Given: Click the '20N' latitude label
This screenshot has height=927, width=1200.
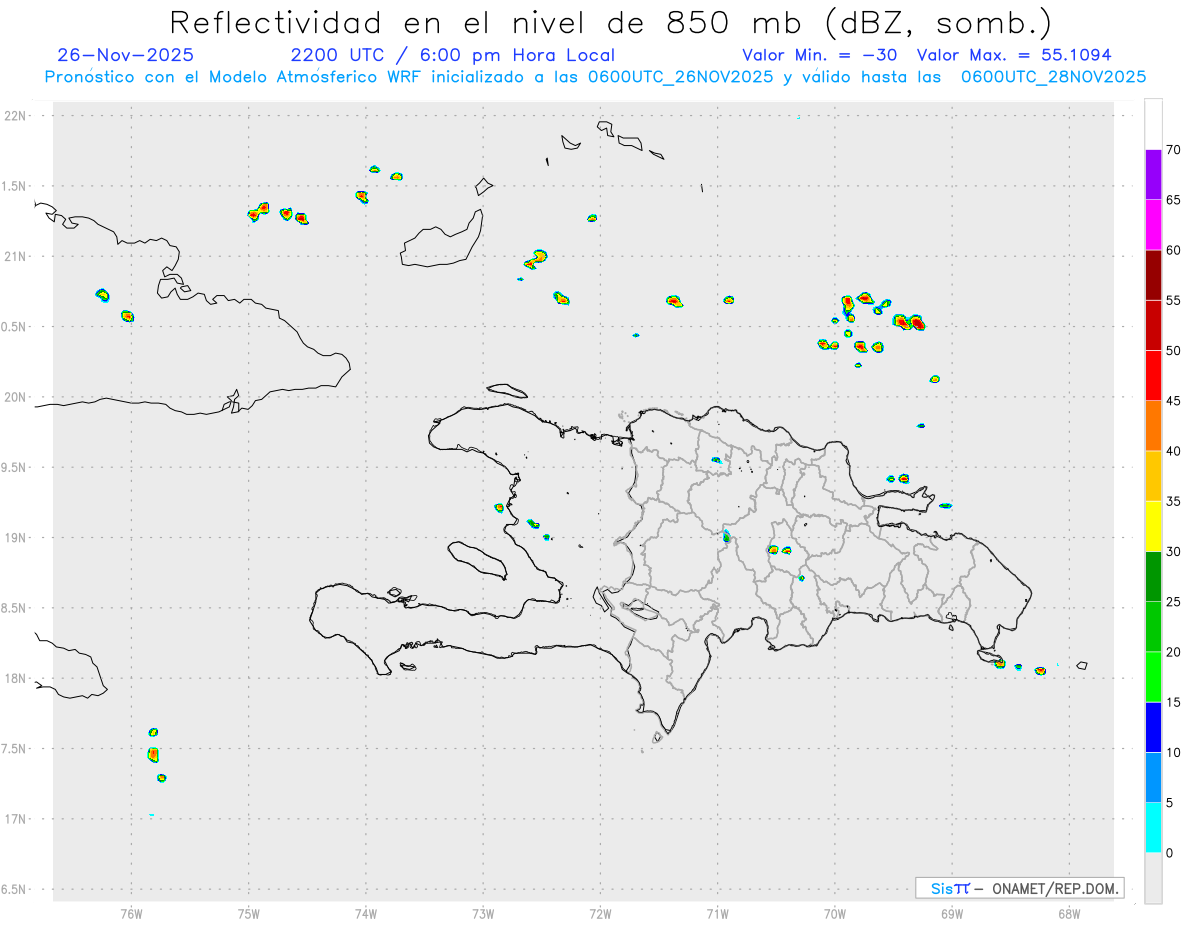Looking at the screenshot, I should click(x=17, y=397).
